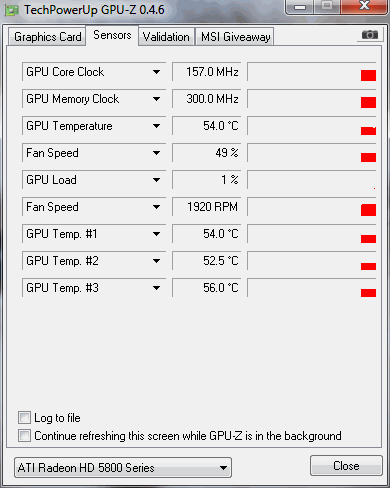Screen dimensions: 390x488
Task: Click the GPU-Z app icon in title bar
Action: 11,10
